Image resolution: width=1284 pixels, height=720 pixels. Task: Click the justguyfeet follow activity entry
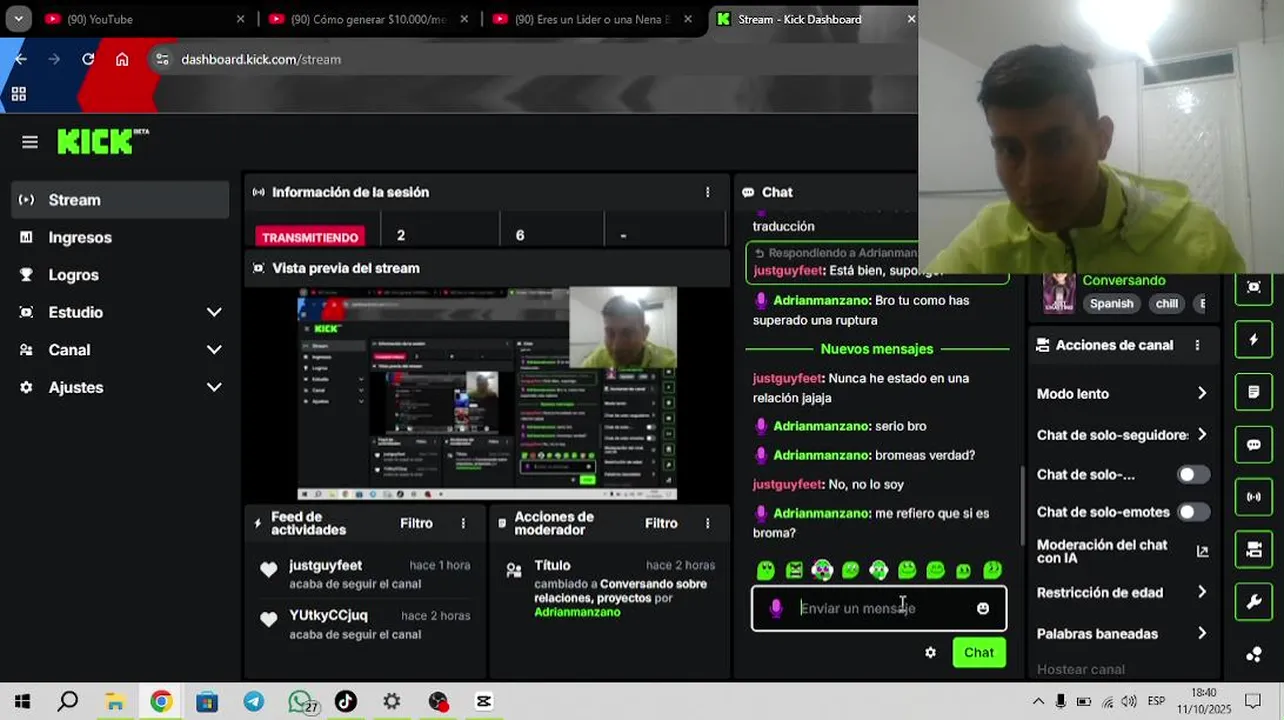point(364,574)
